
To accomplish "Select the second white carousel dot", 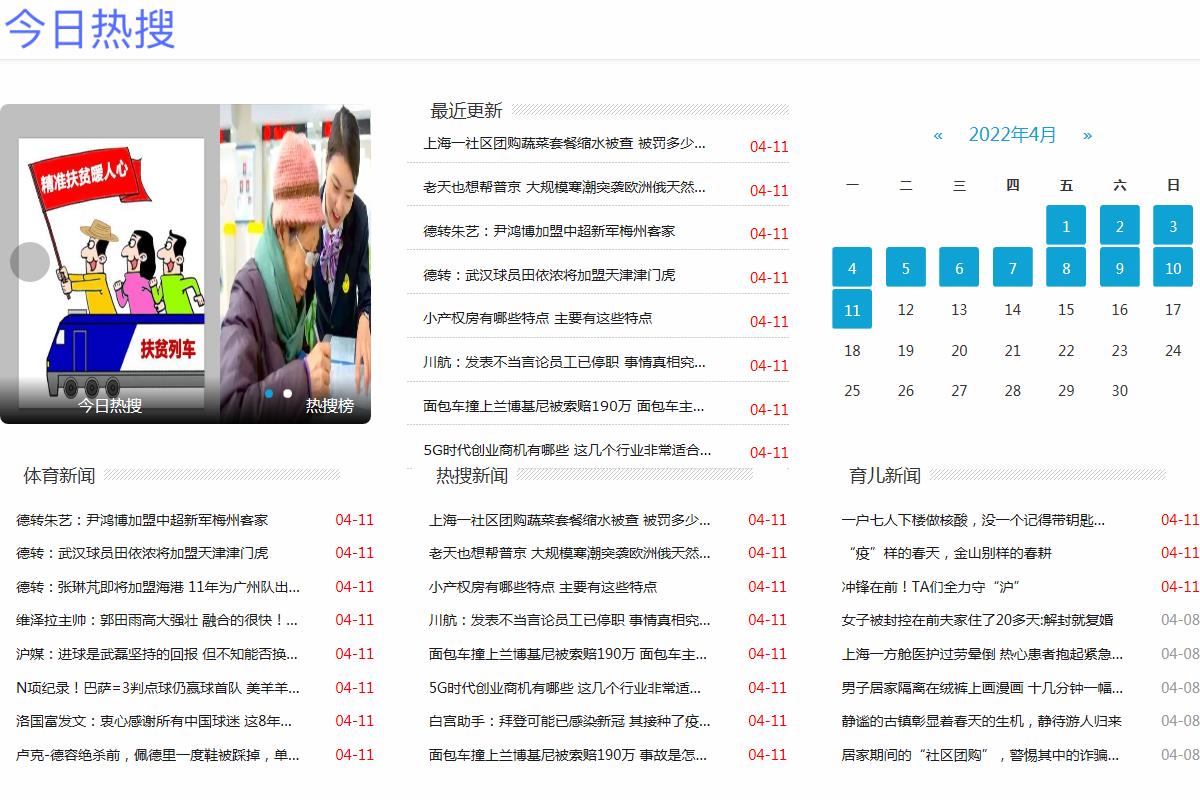I will point(288,393).
